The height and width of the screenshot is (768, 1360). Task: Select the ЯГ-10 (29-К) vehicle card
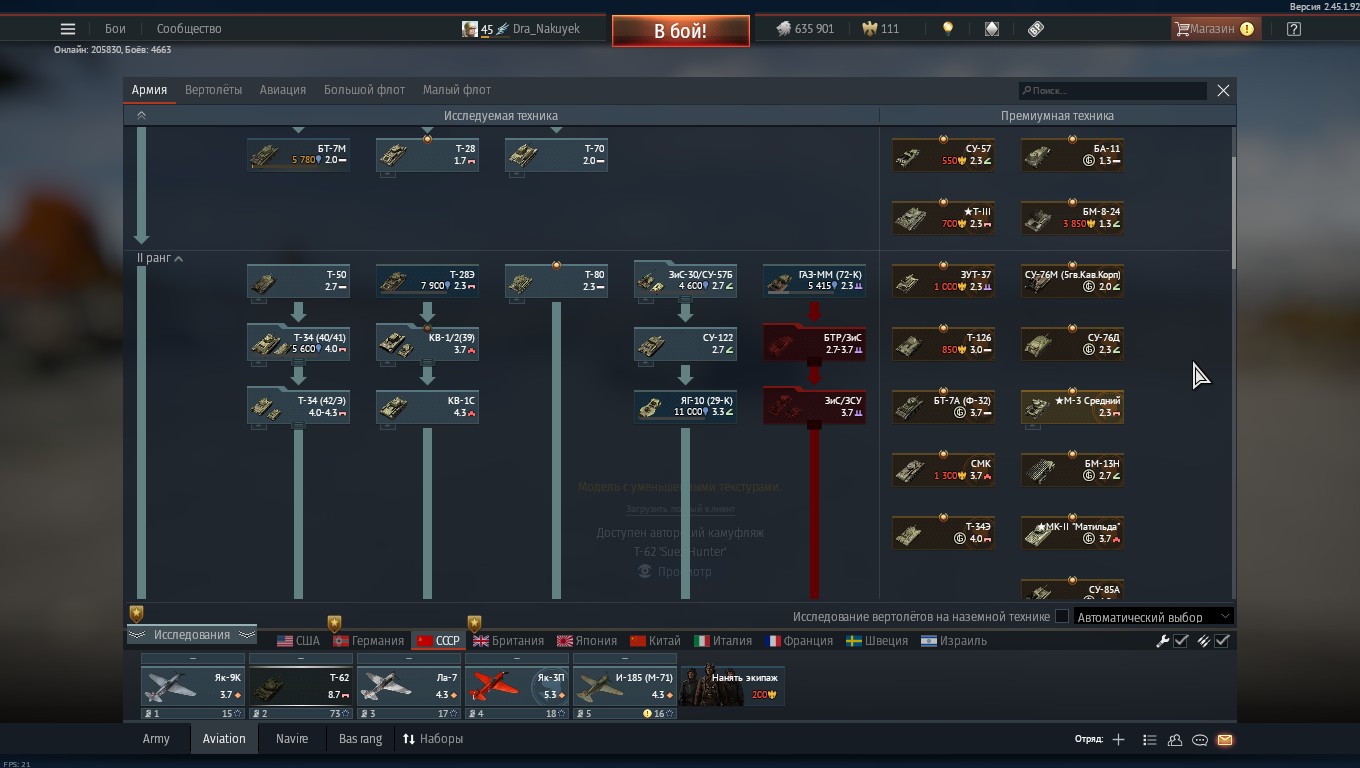click(x=685, y=407)
